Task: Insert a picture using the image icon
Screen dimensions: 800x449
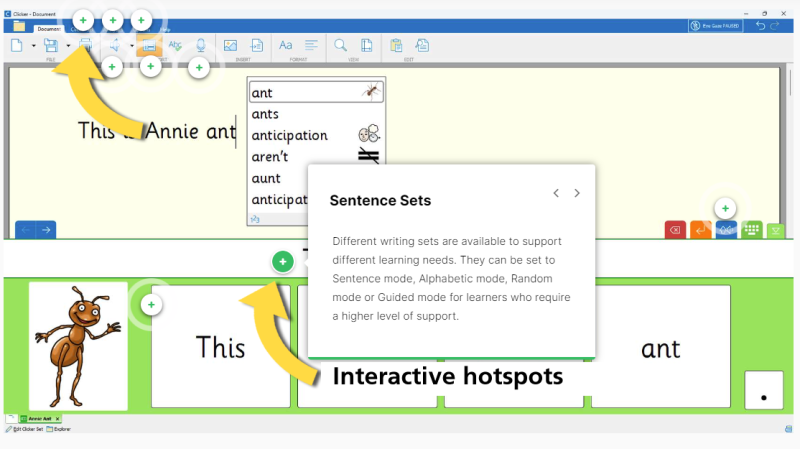Action: [x=230, y=45]
